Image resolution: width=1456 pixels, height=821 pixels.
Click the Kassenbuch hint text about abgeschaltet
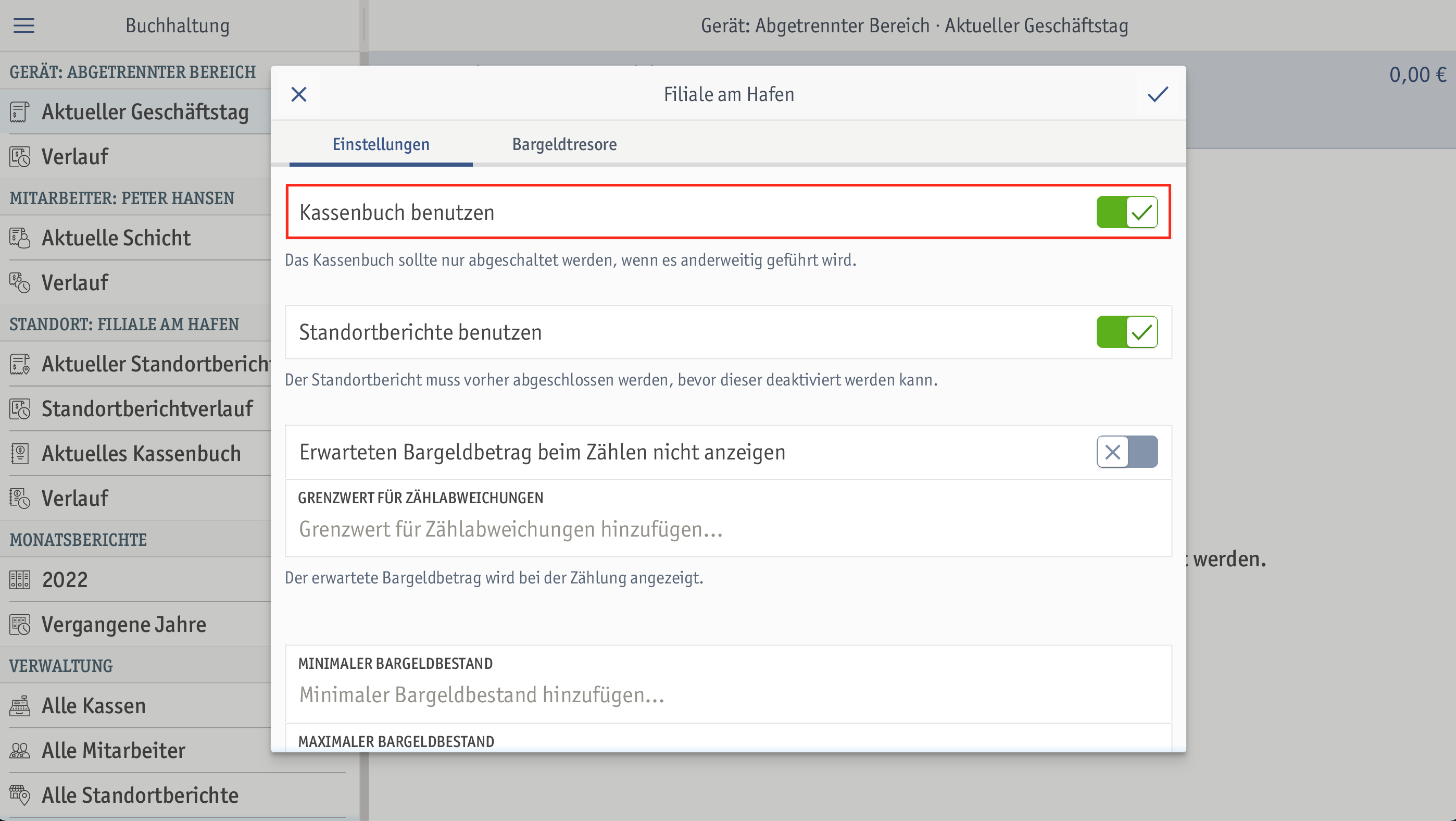[570, 260]
